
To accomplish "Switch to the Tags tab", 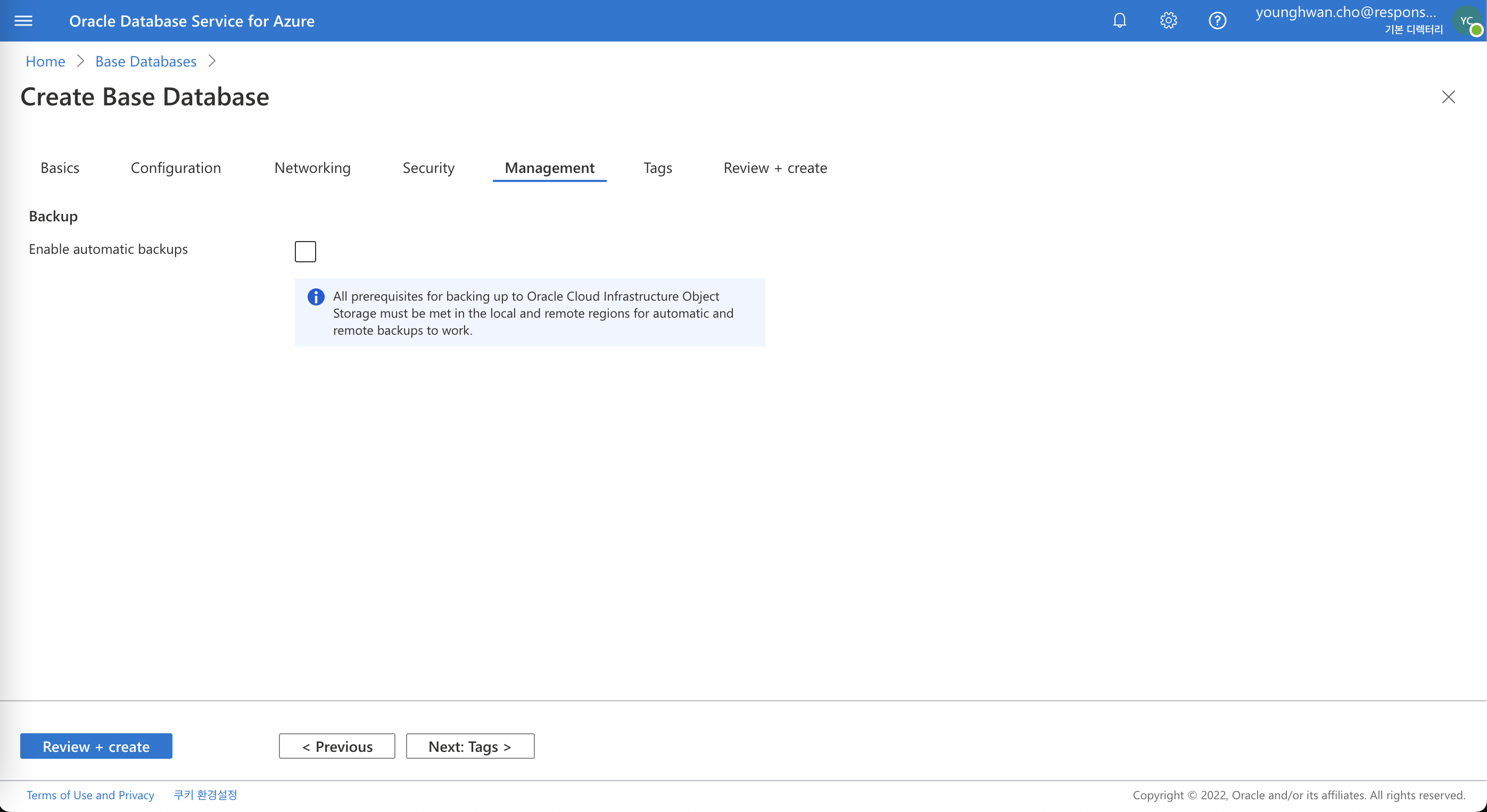I will 657,168.
